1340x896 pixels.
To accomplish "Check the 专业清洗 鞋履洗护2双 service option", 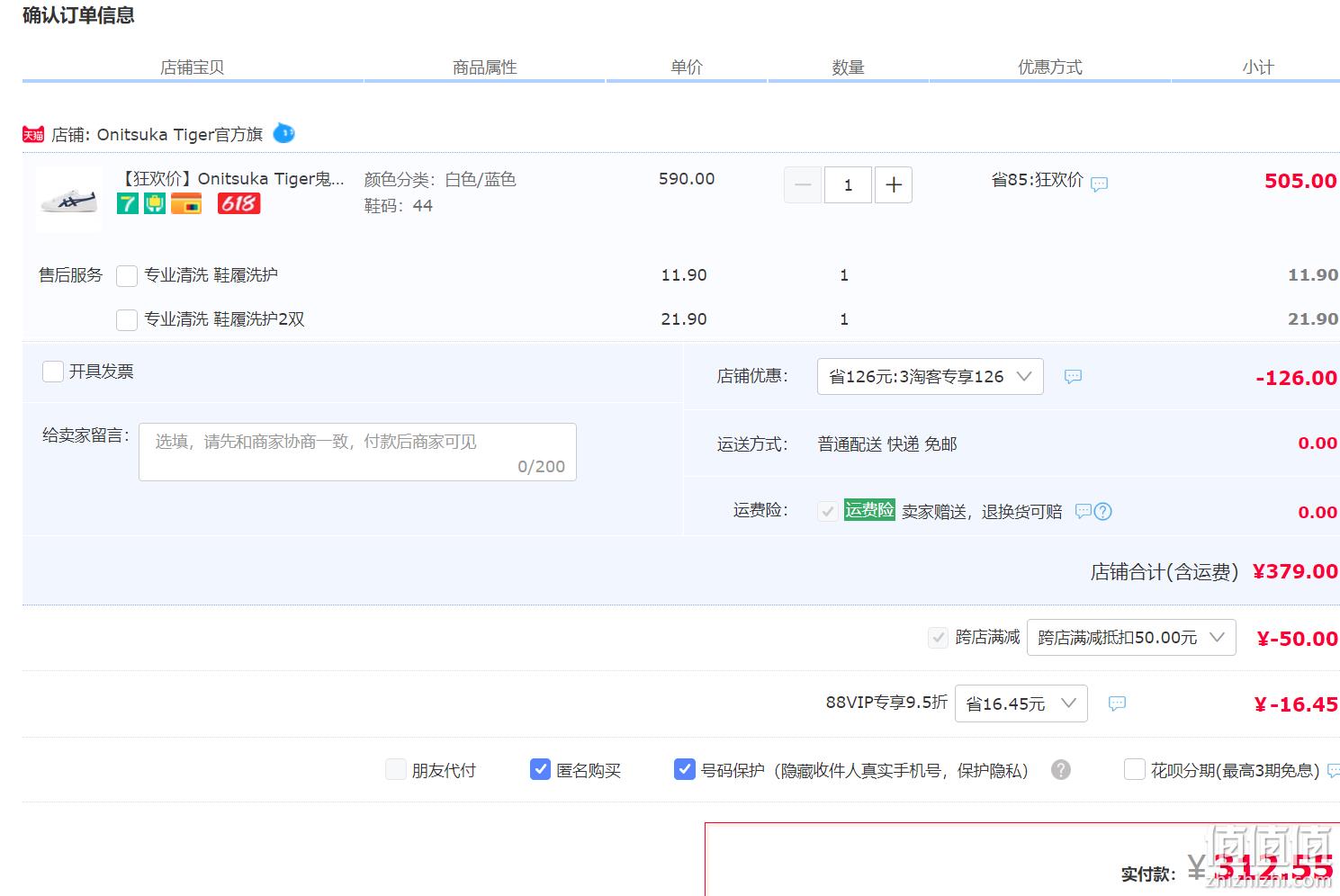I will pyautogui.click(x=127, y=319).
